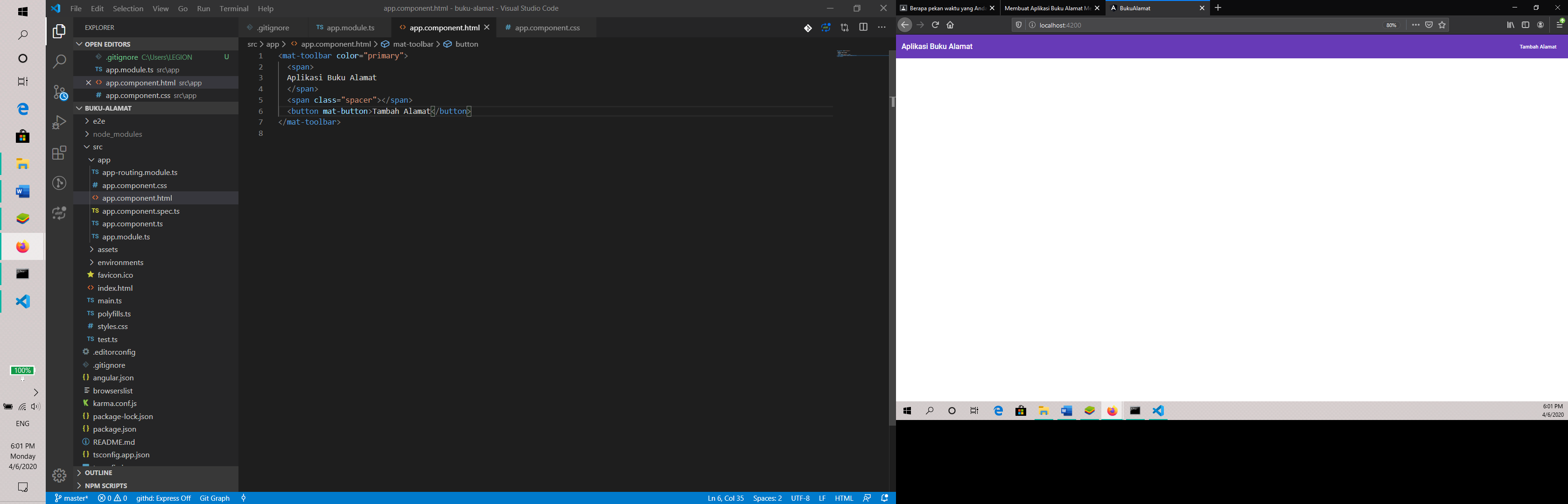Reload the Firefox page
1568x504 pixels.
[x=936, y=25]
